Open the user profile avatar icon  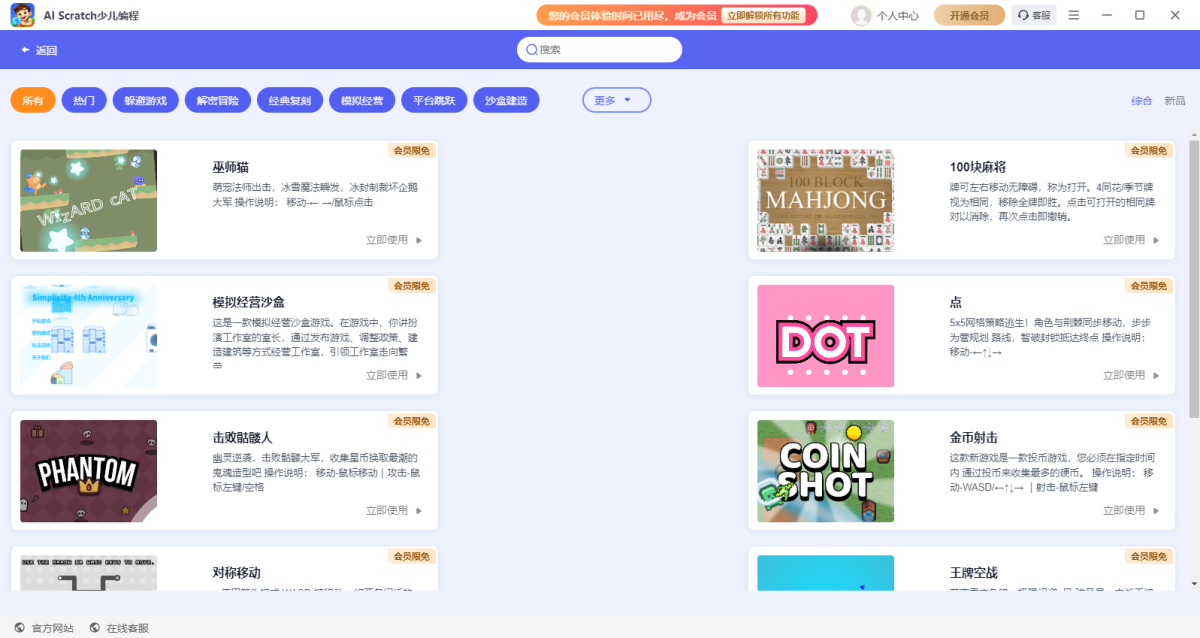click(x=860, y=15)
